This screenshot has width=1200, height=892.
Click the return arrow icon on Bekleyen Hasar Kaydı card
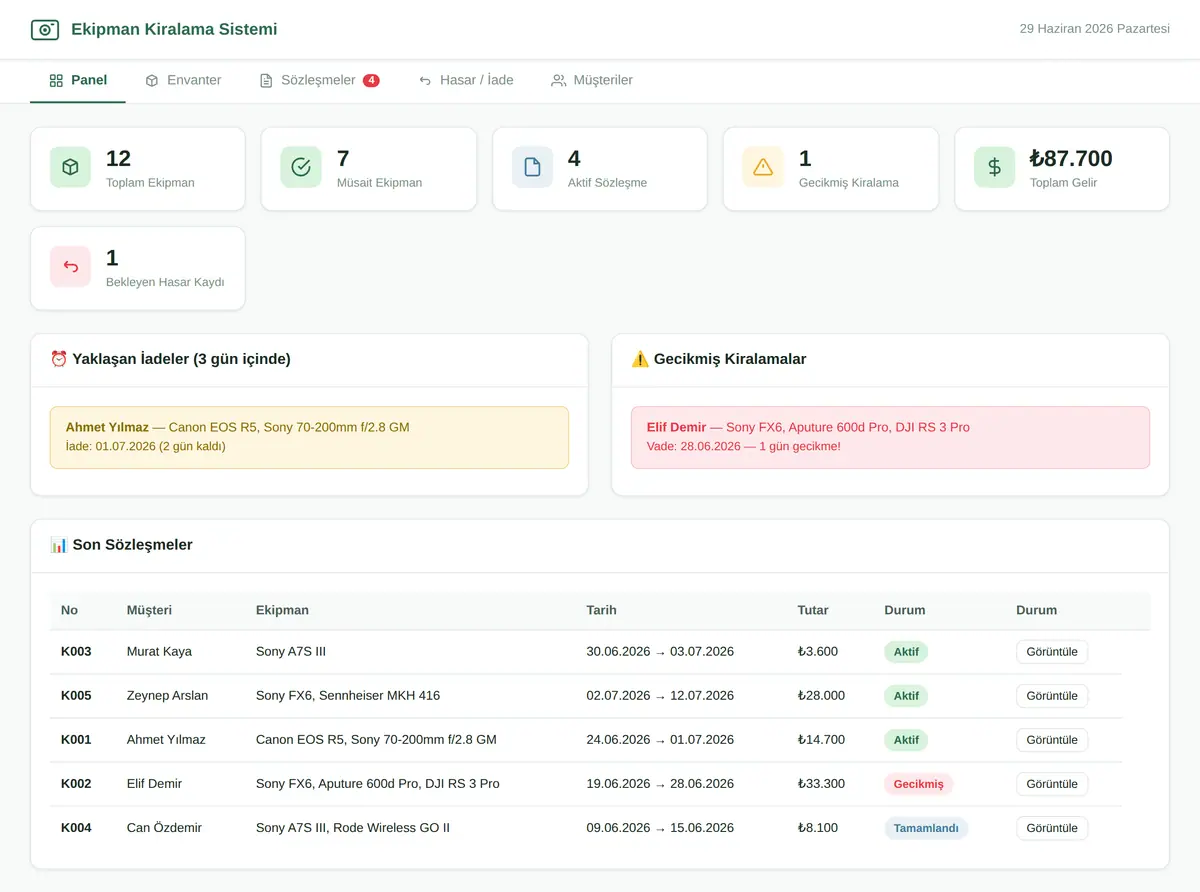[70, 267]
